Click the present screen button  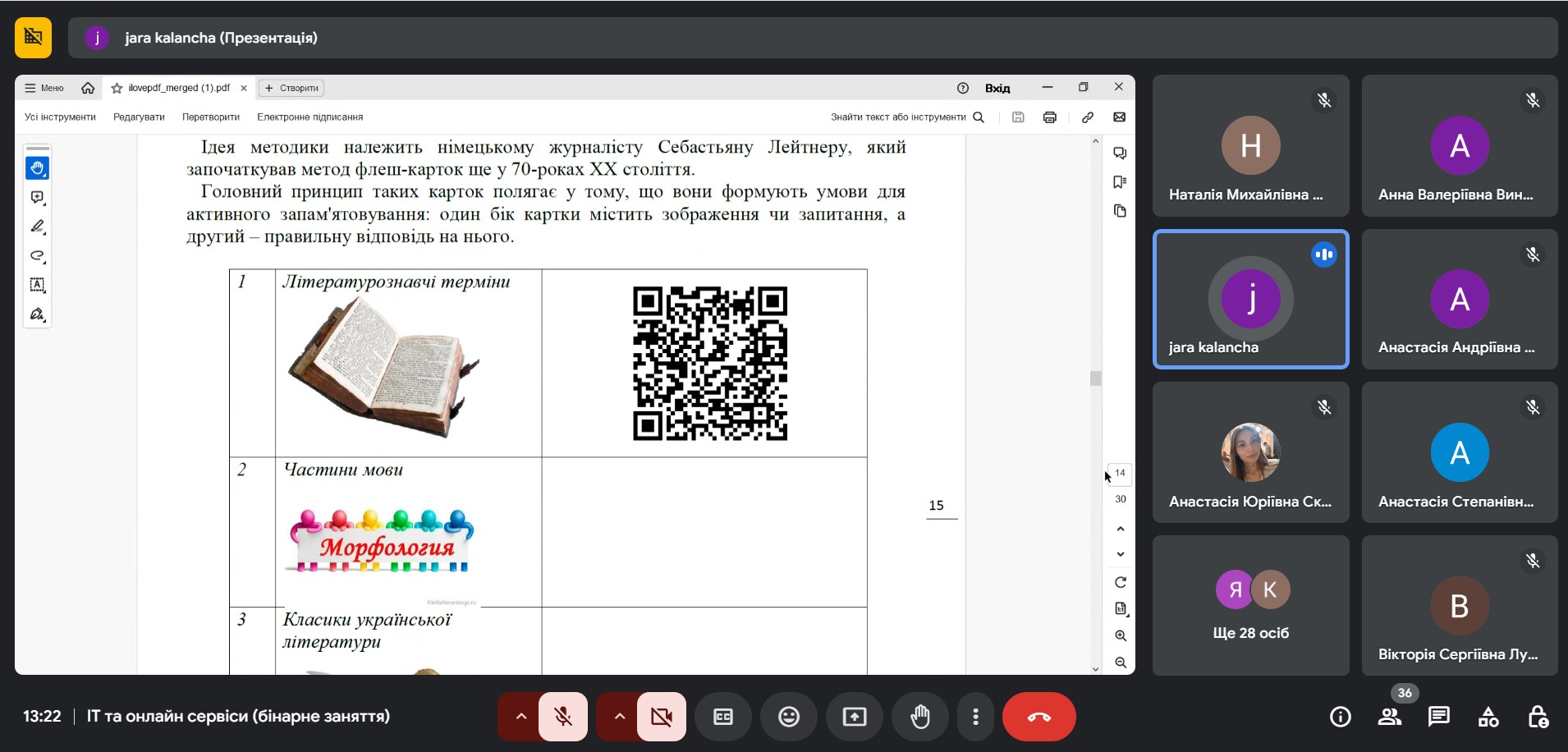855,717
